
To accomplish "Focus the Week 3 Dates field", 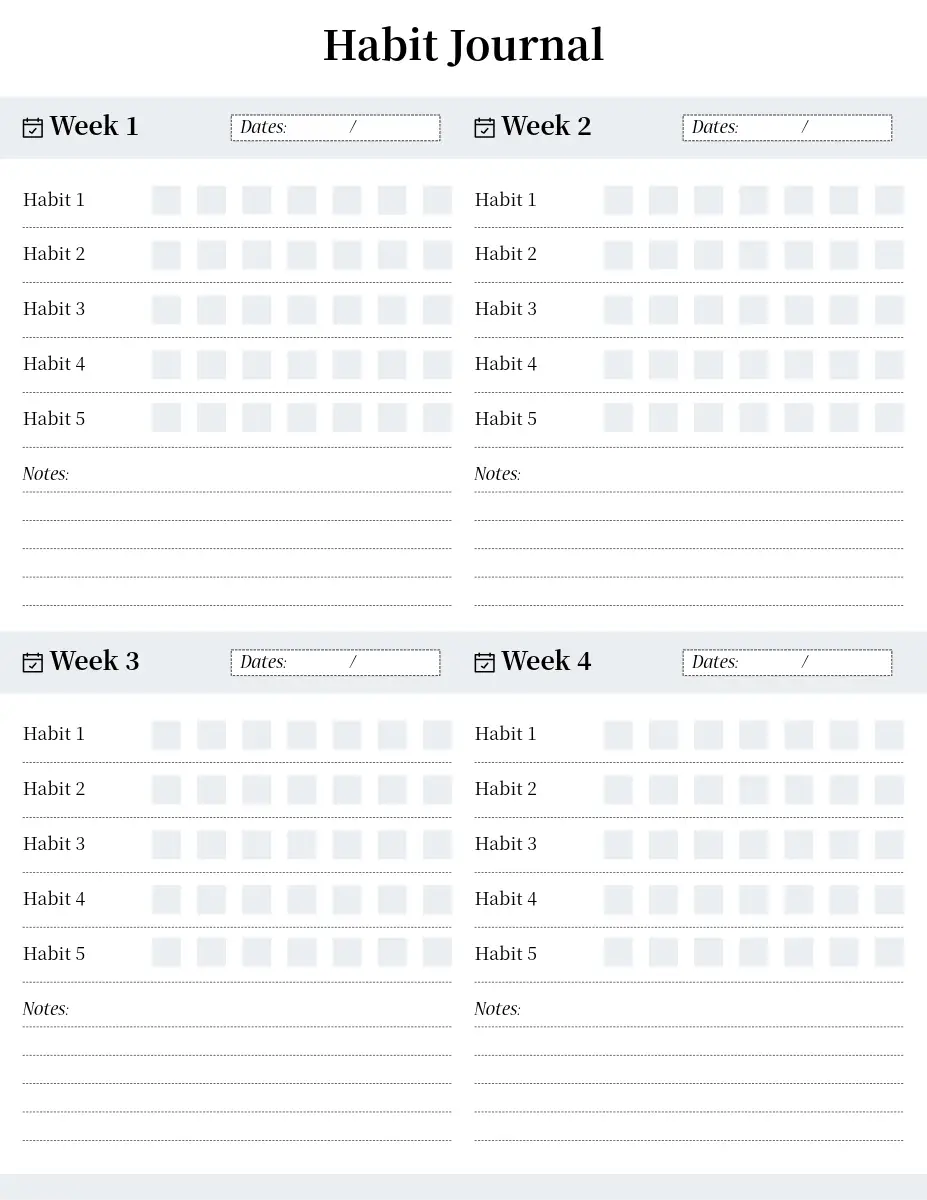I will [x=335, y=662].
